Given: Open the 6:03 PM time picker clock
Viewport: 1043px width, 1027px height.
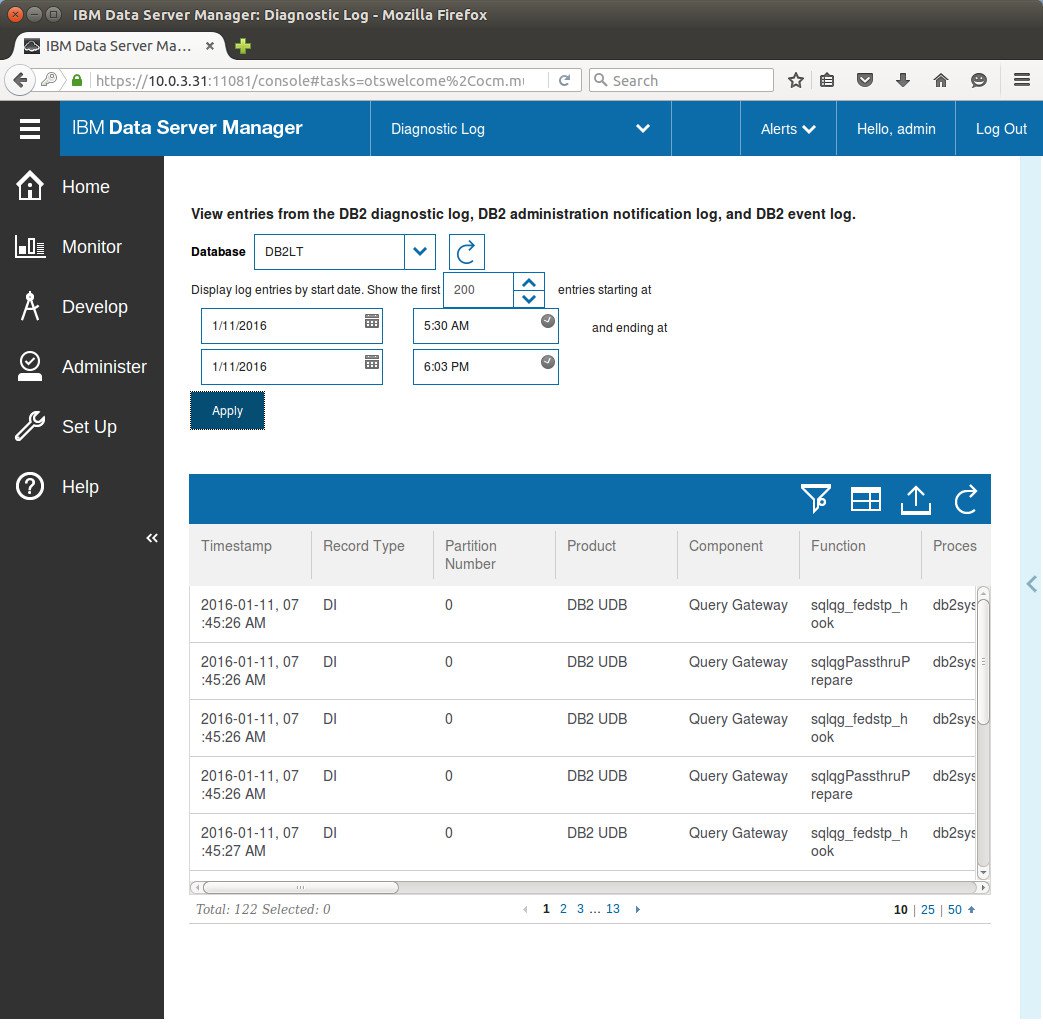Looking at the screenshot, I should coord(547,362).
